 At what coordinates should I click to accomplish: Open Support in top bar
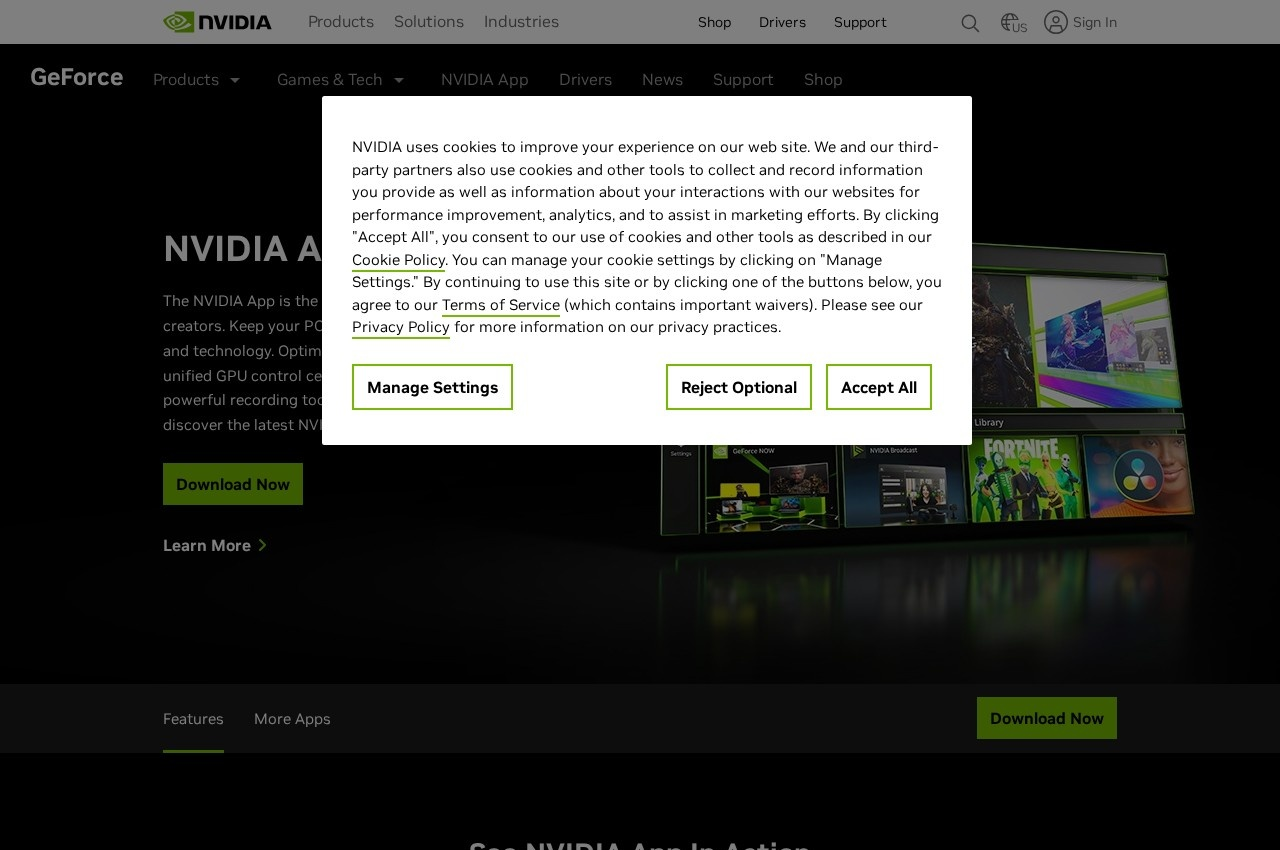point(860,22)
